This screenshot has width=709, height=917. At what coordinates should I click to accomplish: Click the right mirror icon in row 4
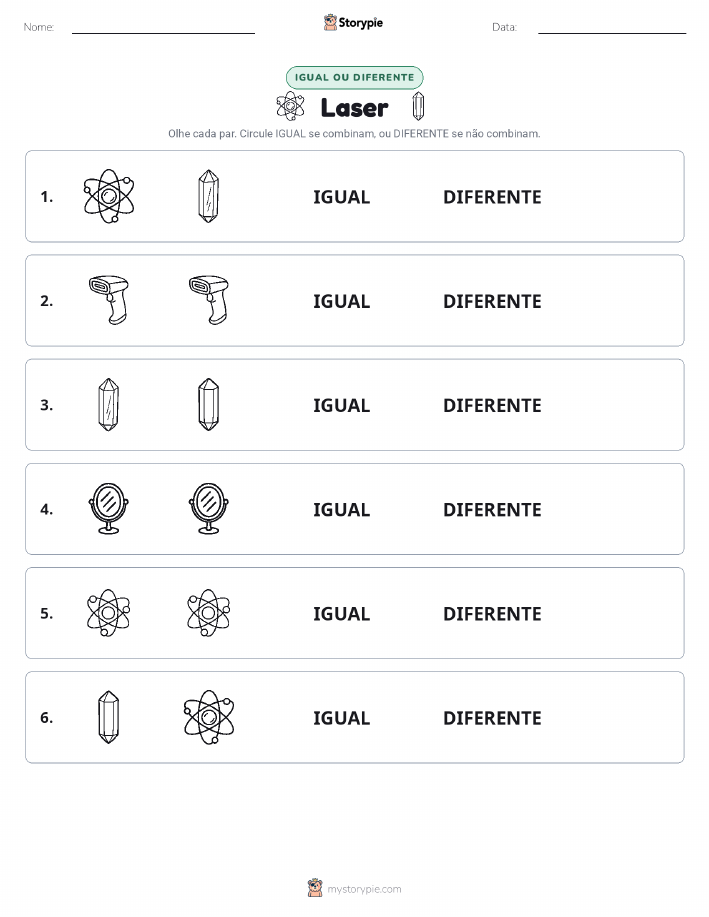point(209,509)
